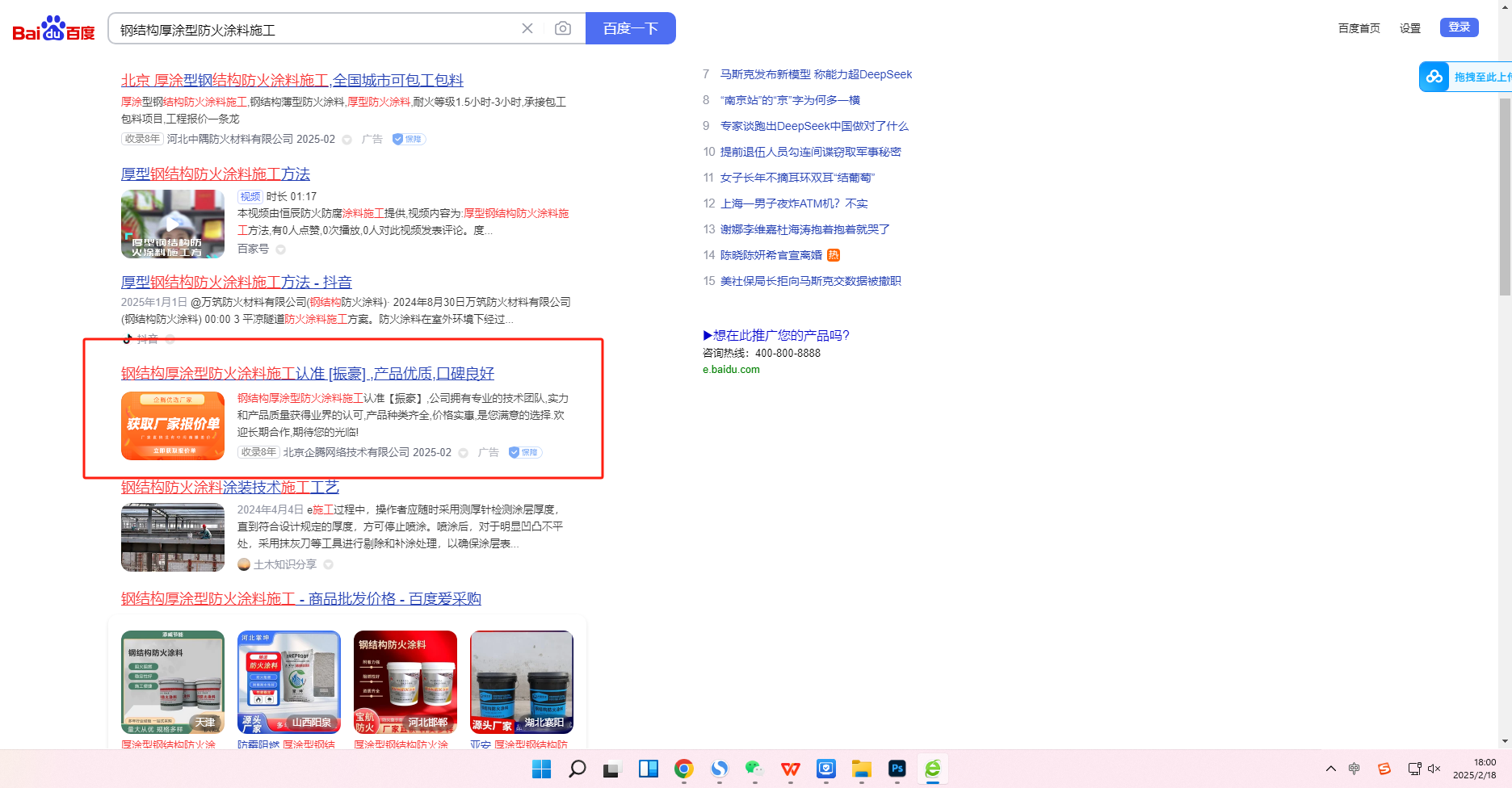1512x788 pixels.
Task: Toggle the muted volume icon in system tray
Action: pyautogui.click(x=1434, y=769)
